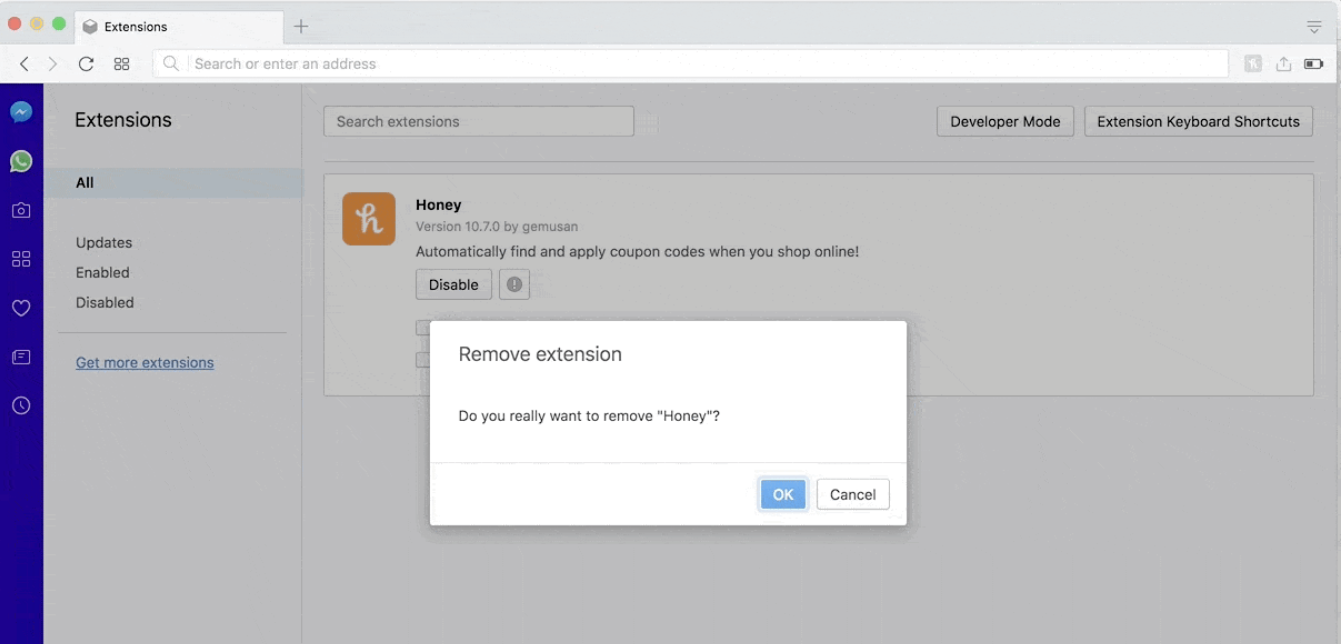Click the battery saver icon

pos(1314,64)
